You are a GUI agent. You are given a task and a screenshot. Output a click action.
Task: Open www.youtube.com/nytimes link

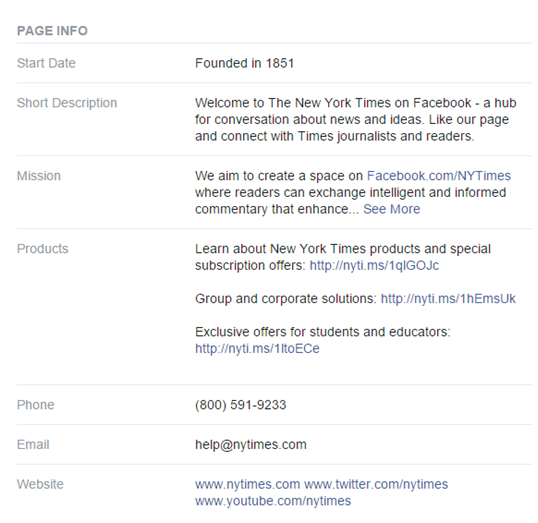273,501
